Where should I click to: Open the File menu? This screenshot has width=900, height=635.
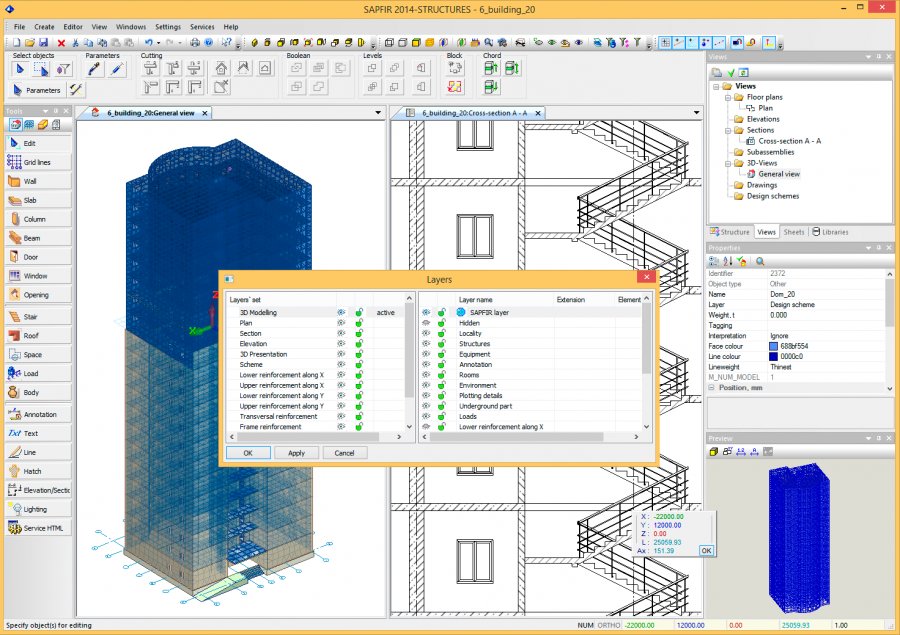[x=19, y=27]
